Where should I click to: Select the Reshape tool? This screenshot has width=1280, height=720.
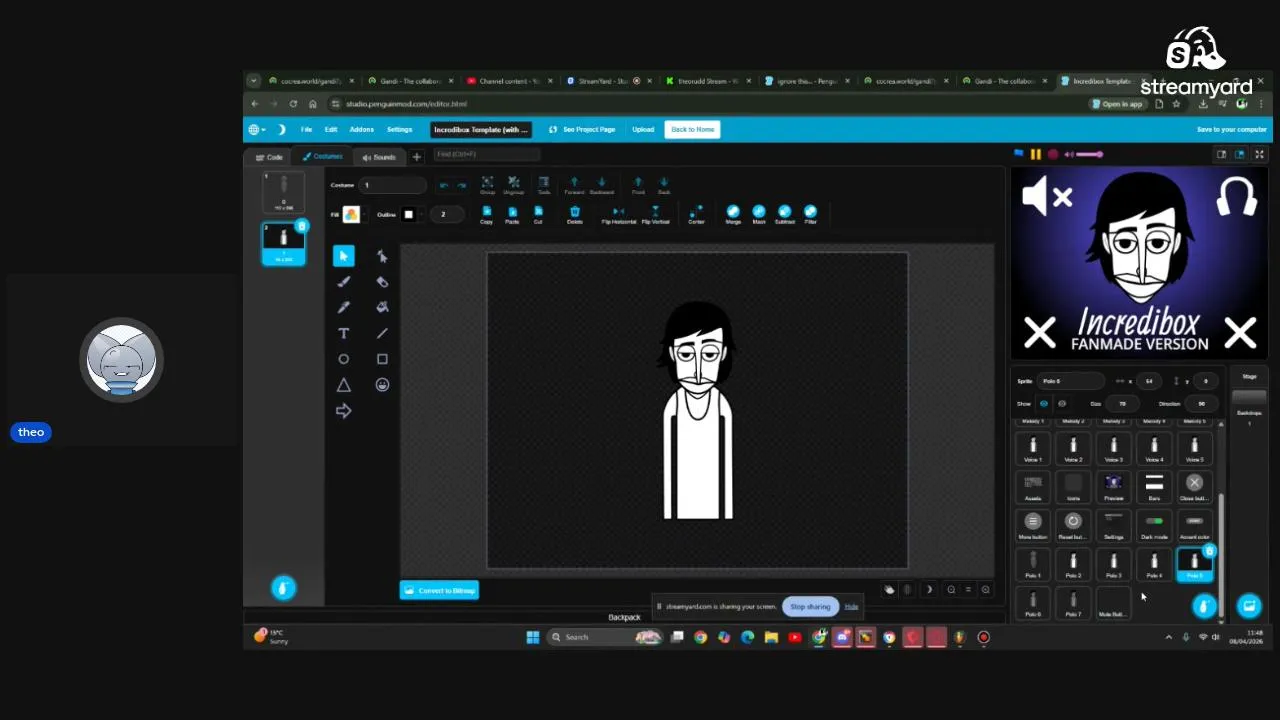pos(382,256)
